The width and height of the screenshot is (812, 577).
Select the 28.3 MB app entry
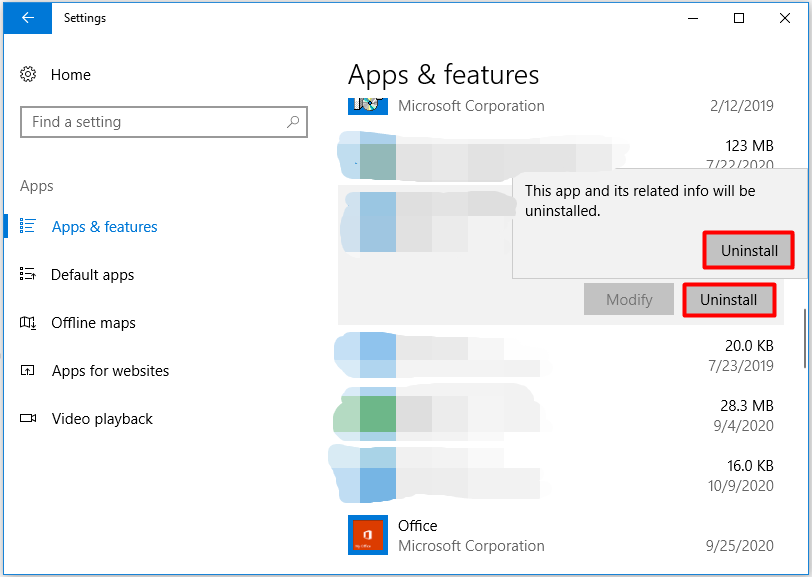(560, 415)
